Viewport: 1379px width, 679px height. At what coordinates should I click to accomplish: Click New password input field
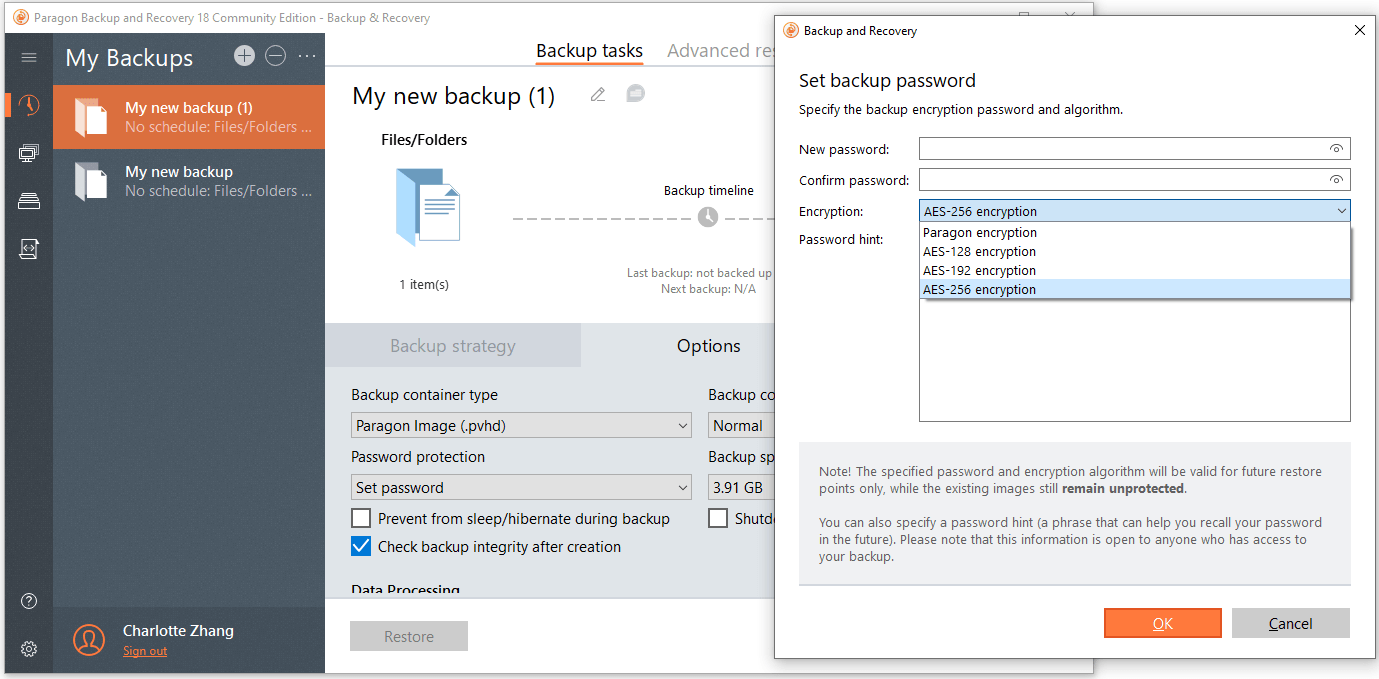click(1135, 149)
